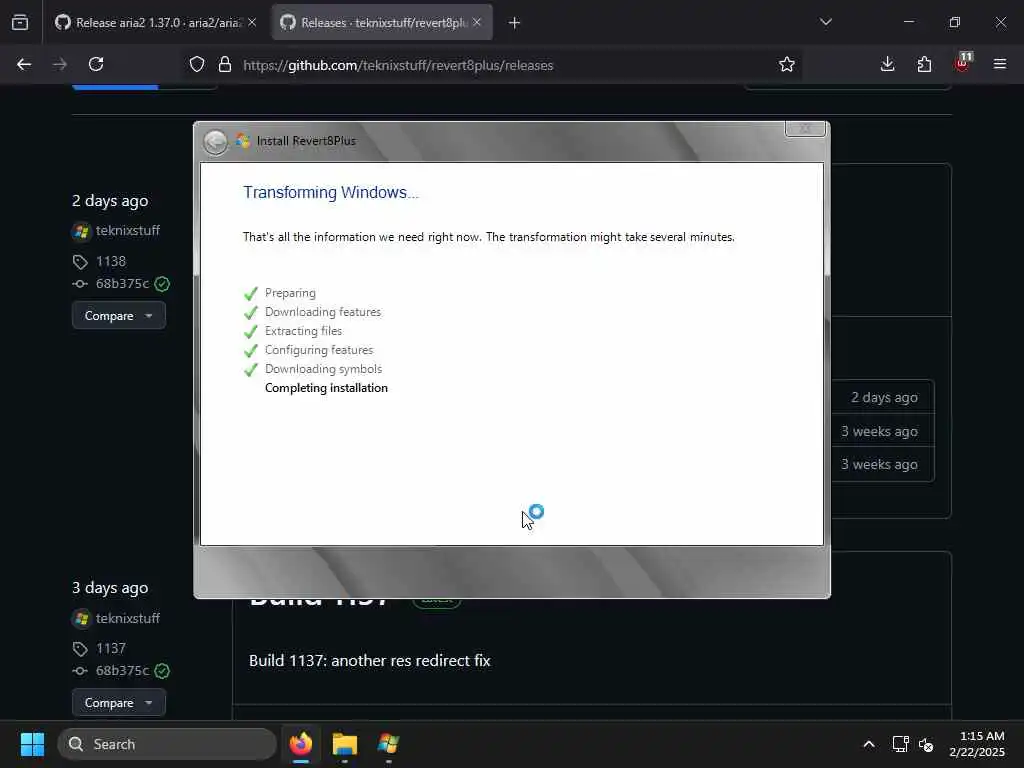Open commit 68b375c for build 1138
This screenshot has height=768, width=1024.
[122, 284]
